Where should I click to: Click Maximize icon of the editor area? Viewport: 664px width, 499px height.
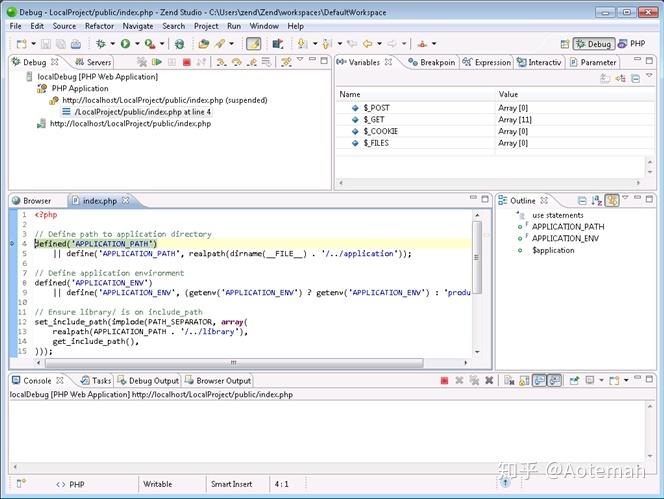click(x=485, y=199)
